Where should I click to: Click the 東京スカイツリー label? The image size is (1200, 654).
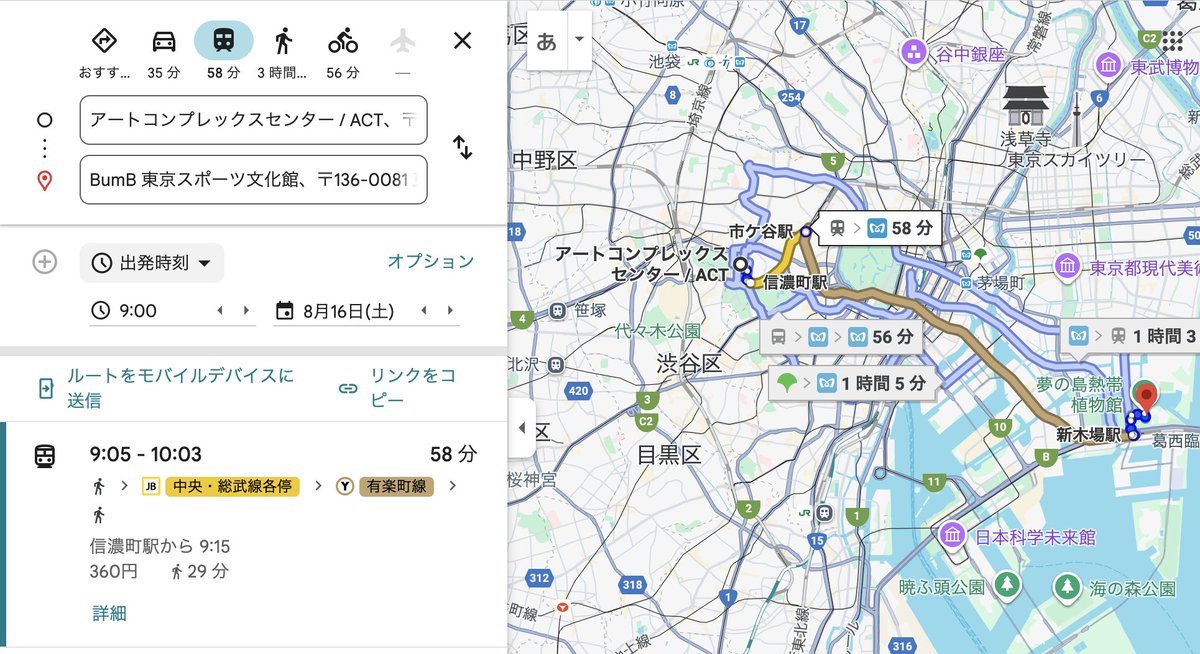coord(1076,161)
